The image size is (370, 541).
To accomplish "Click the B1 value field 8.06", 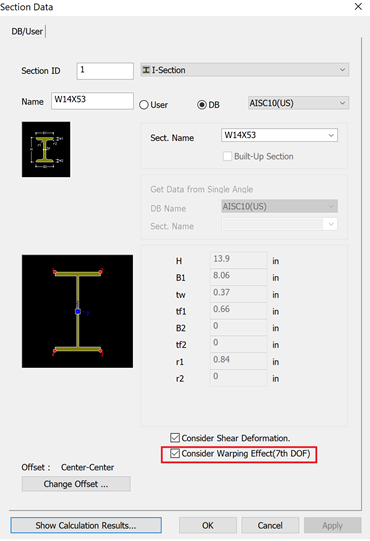I will coord(238,277).
